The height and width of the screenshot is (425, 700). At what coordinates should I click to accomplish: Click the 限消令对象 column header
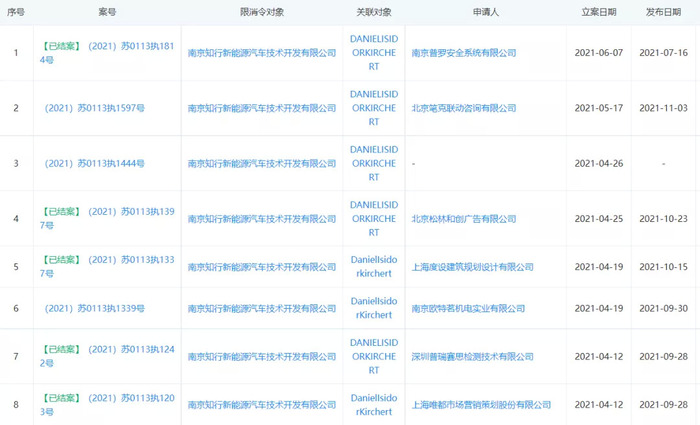click(262, 12)
